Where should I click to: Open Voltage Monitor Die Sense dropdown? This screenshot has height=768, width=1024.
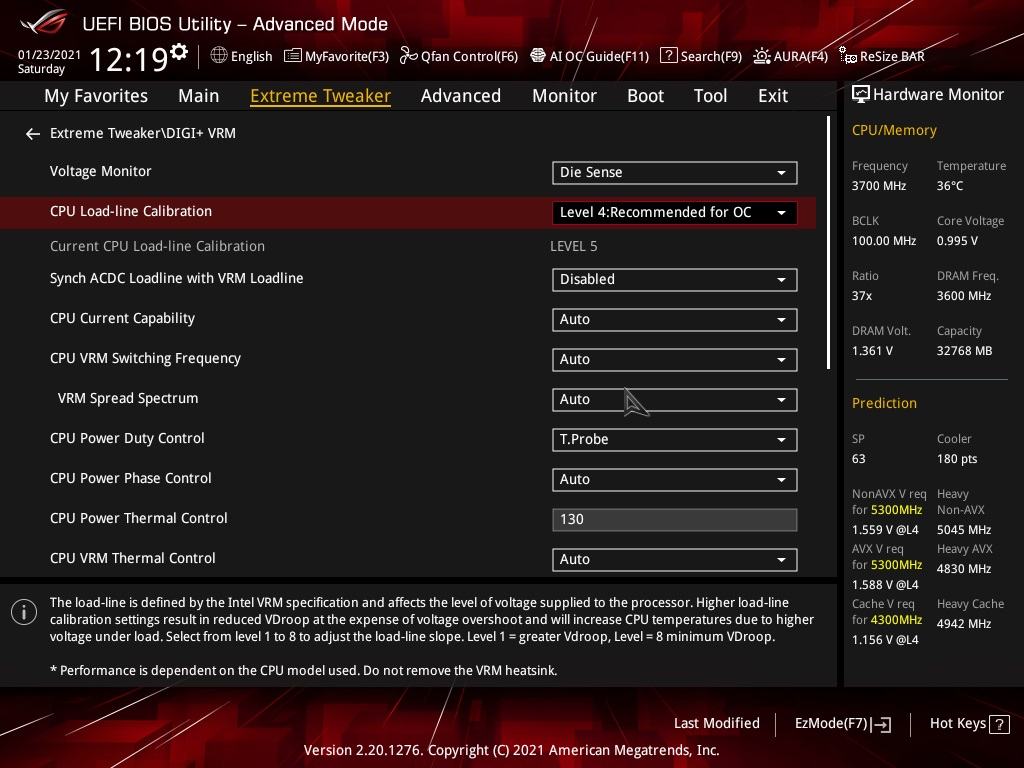coord(675,172)
